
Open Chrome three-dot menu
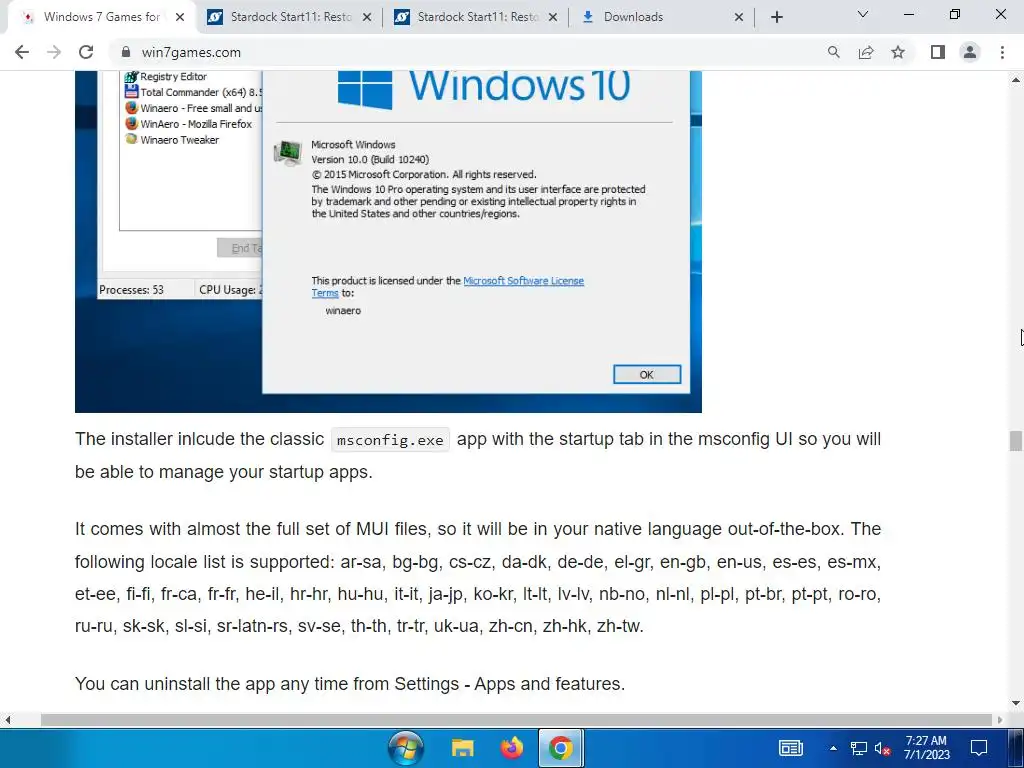pyautogui.click(x=1002, y=52)
